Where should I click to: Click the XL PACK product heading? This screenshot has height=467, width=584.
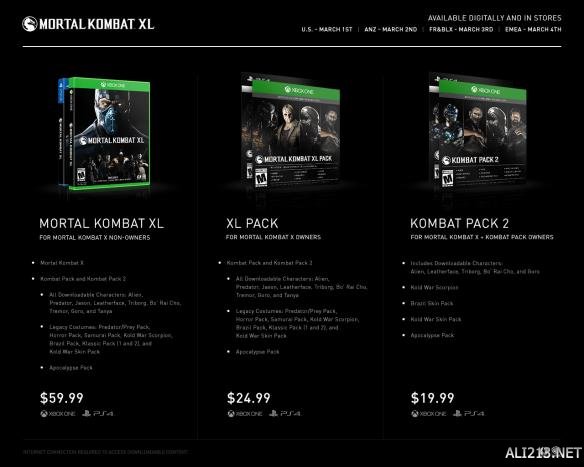[x=252, y=223]
